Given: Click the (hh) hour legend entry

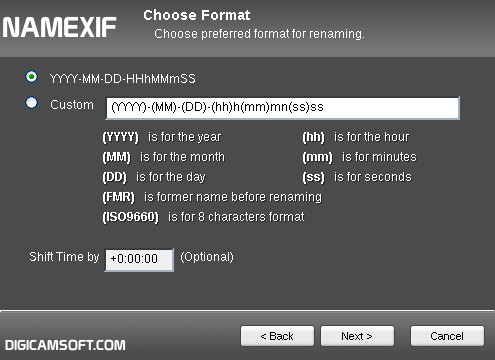Looking at the screenshot, I should pos(356,137).
